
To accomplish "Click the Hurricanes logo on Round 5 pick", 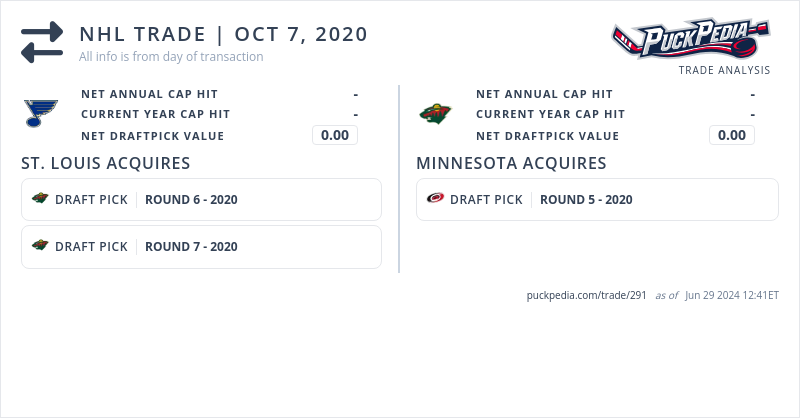I will pyautogui.click(x=435, y=199).
